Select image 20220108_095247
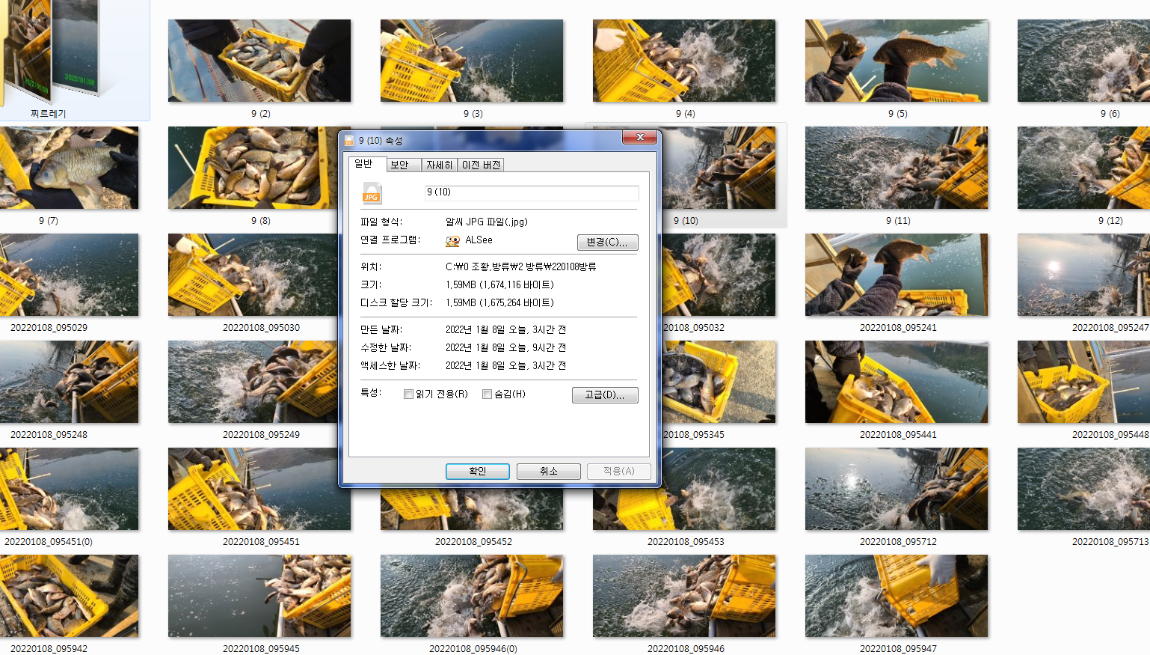 pyautogui.click(x=1084, y=275)
